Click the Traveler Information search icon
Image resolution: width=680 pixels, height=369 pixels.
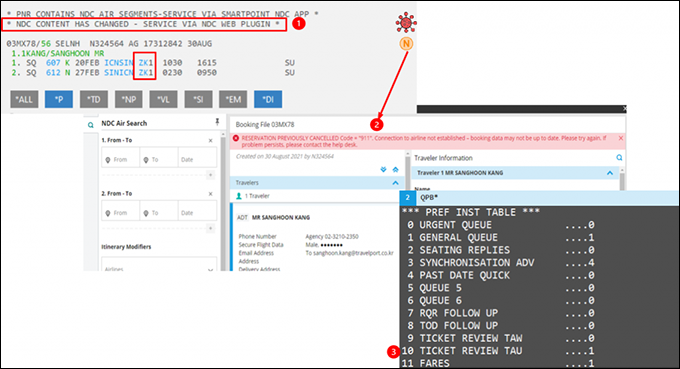[619, 158]
